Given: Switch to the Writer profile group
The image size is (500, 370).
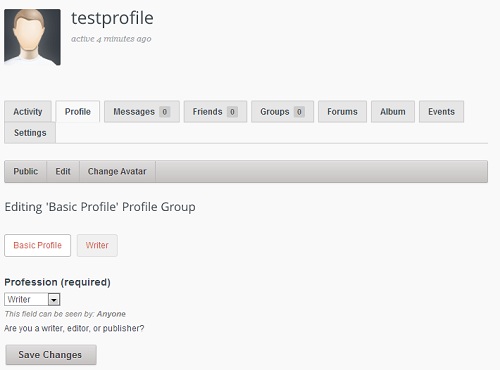Looking at the screenshot, I should (x=97, y=245).
